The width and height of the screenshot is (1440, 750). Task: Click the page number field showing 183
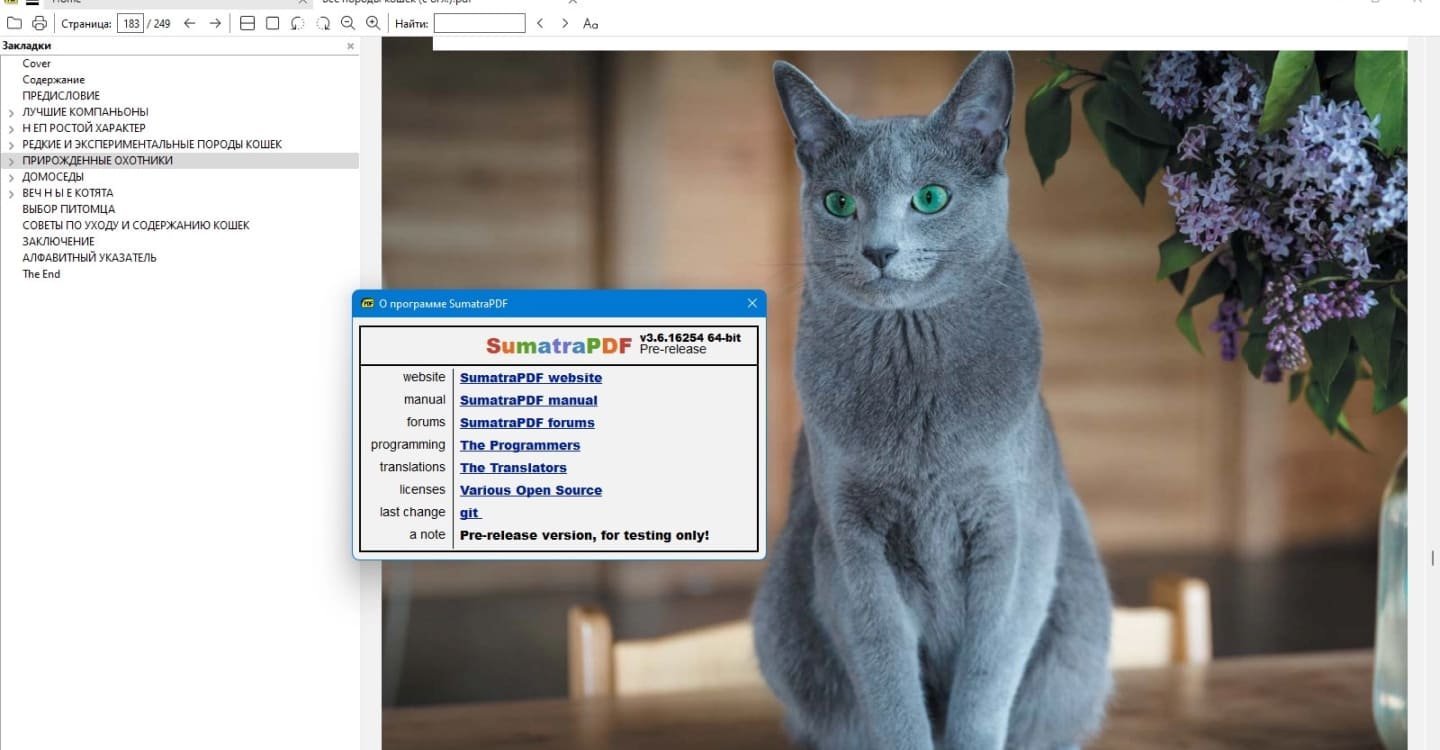click(131, 23)
